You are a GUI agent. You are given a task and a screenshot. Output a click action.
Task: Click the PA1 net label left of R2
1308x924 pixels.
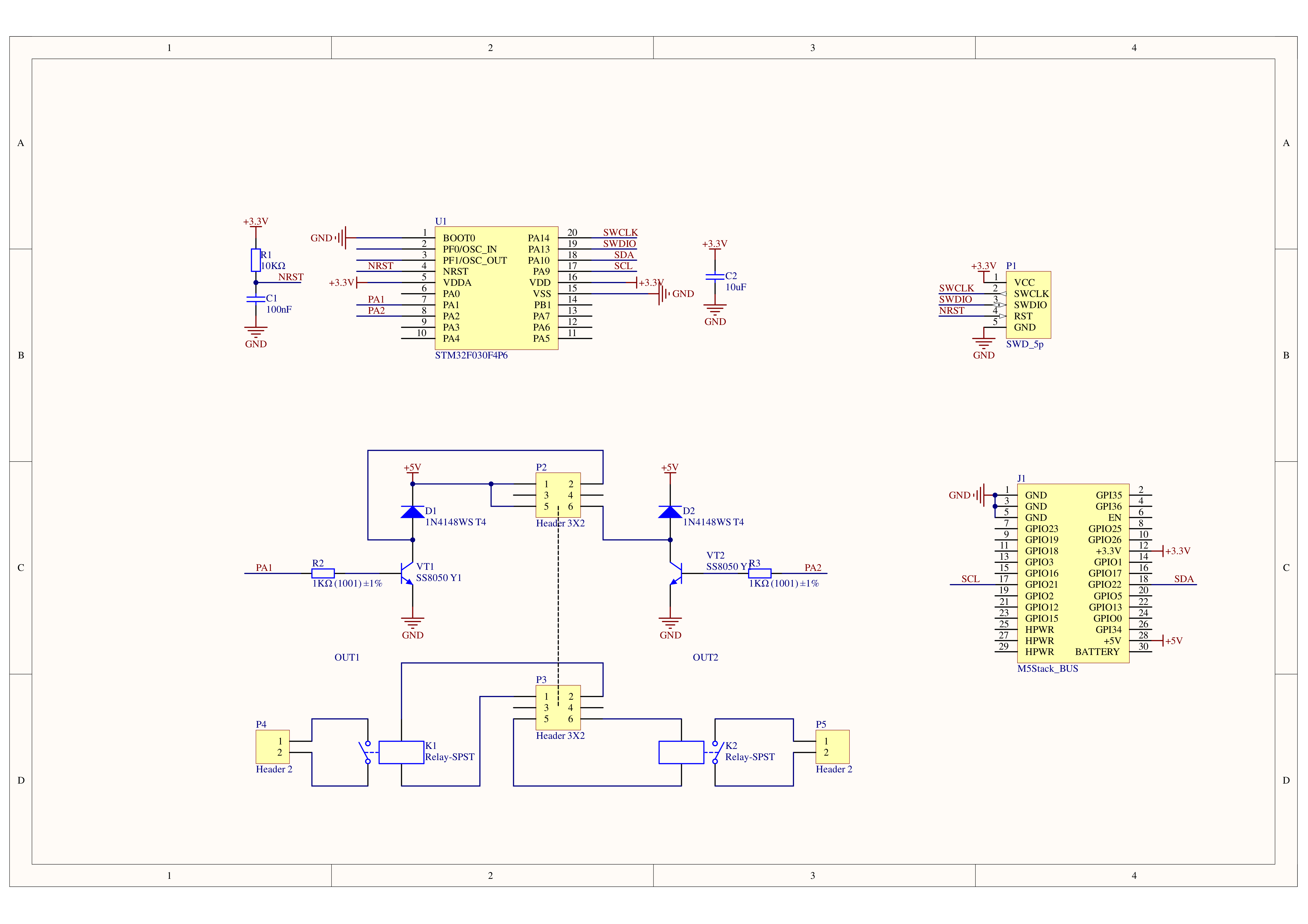click(264, 568)
